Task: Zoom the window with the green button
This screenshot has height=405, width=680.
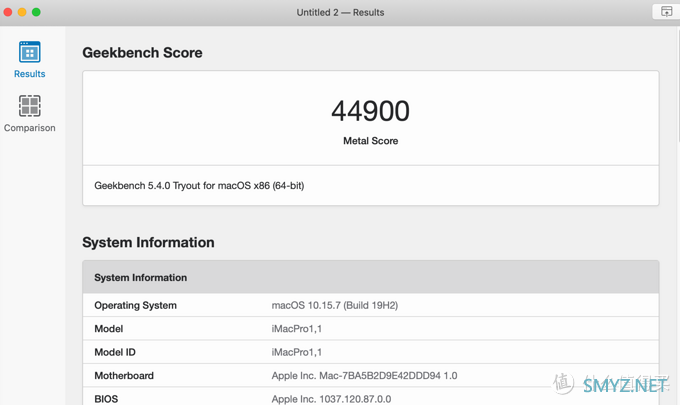Action: click(x=36, y=12)
